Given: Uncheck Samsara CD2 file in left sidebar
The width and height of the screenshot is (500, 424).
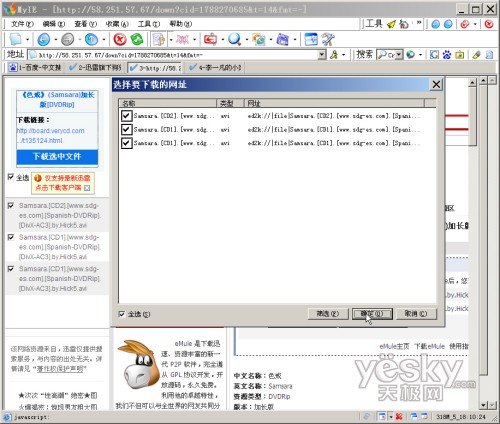Looking at the screenshot, I should pyautogui.click(x=11, y=206).
